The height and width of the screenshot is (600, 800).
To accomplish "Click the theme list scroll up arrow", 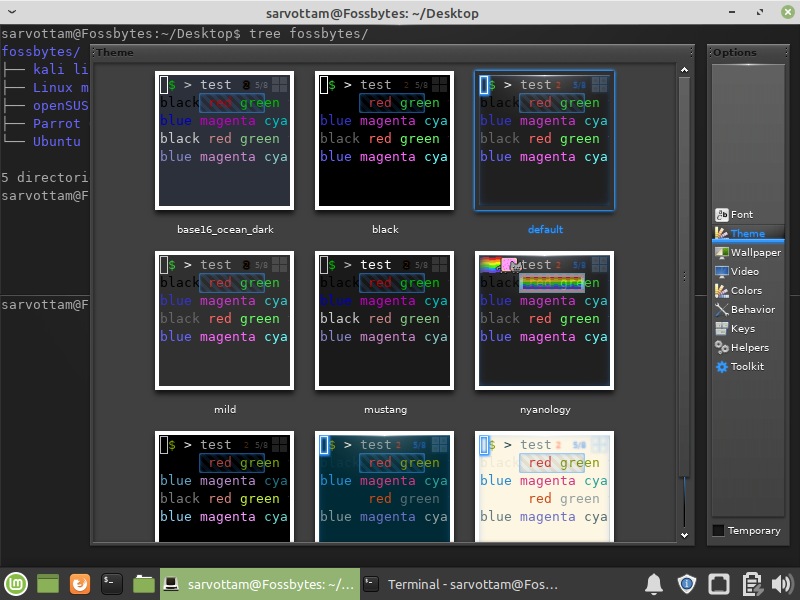I will [685, 70].
